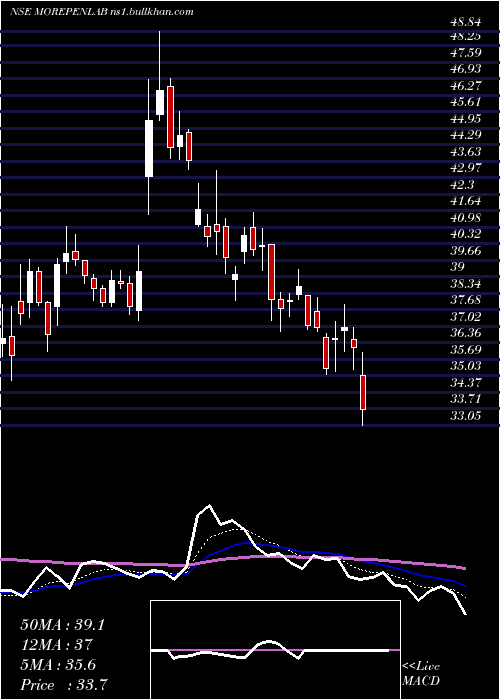Click the 5MA : 35.6 readout
This screenshot has height=700, width=500.
pos(58,665)
